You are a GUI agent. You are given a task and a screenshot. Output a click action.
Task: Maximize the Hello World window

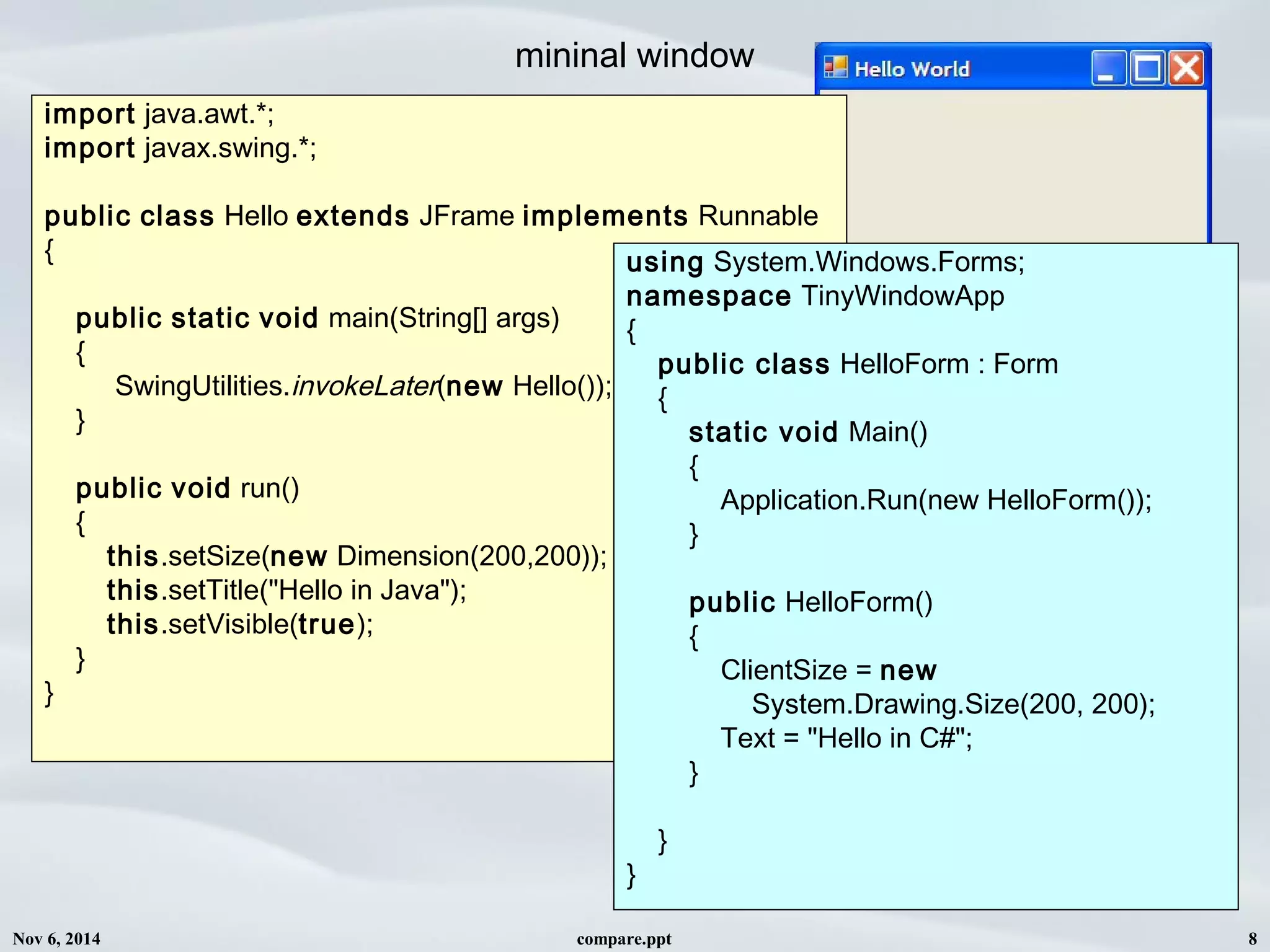[1147, 68]
